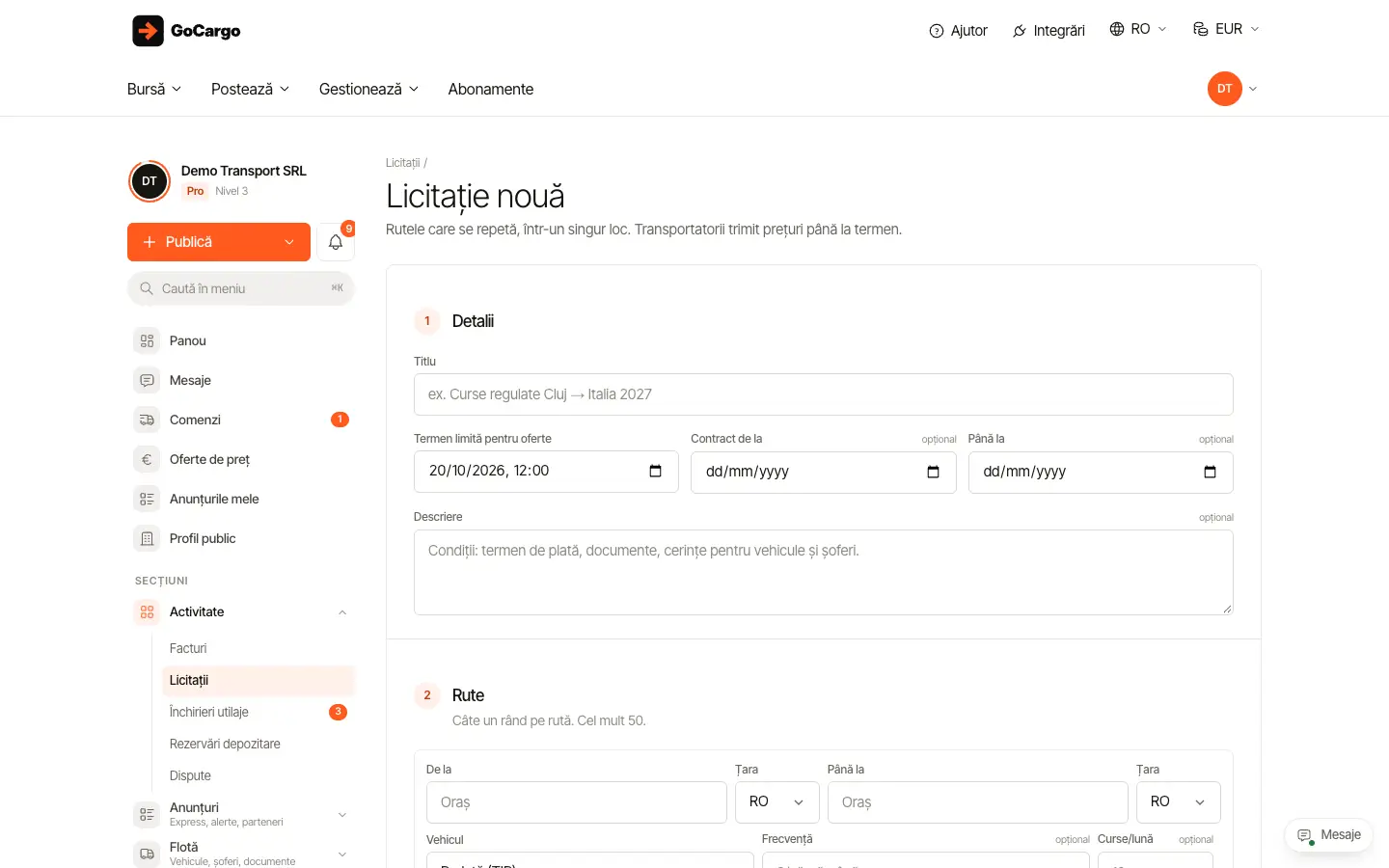
Task: Open Panou in the sidebar
Action: [x=241, y=340]
